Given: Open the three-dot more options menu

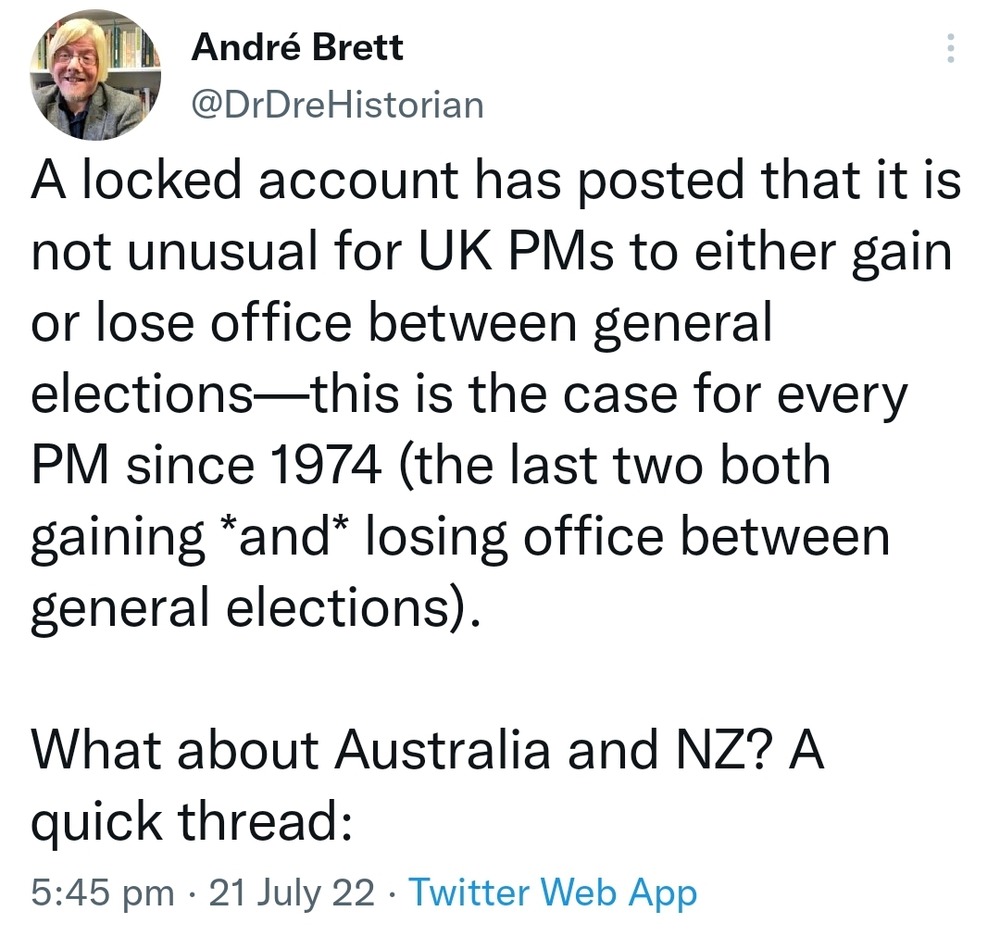Looking at the screenshot, I should [x=950, y=49].
